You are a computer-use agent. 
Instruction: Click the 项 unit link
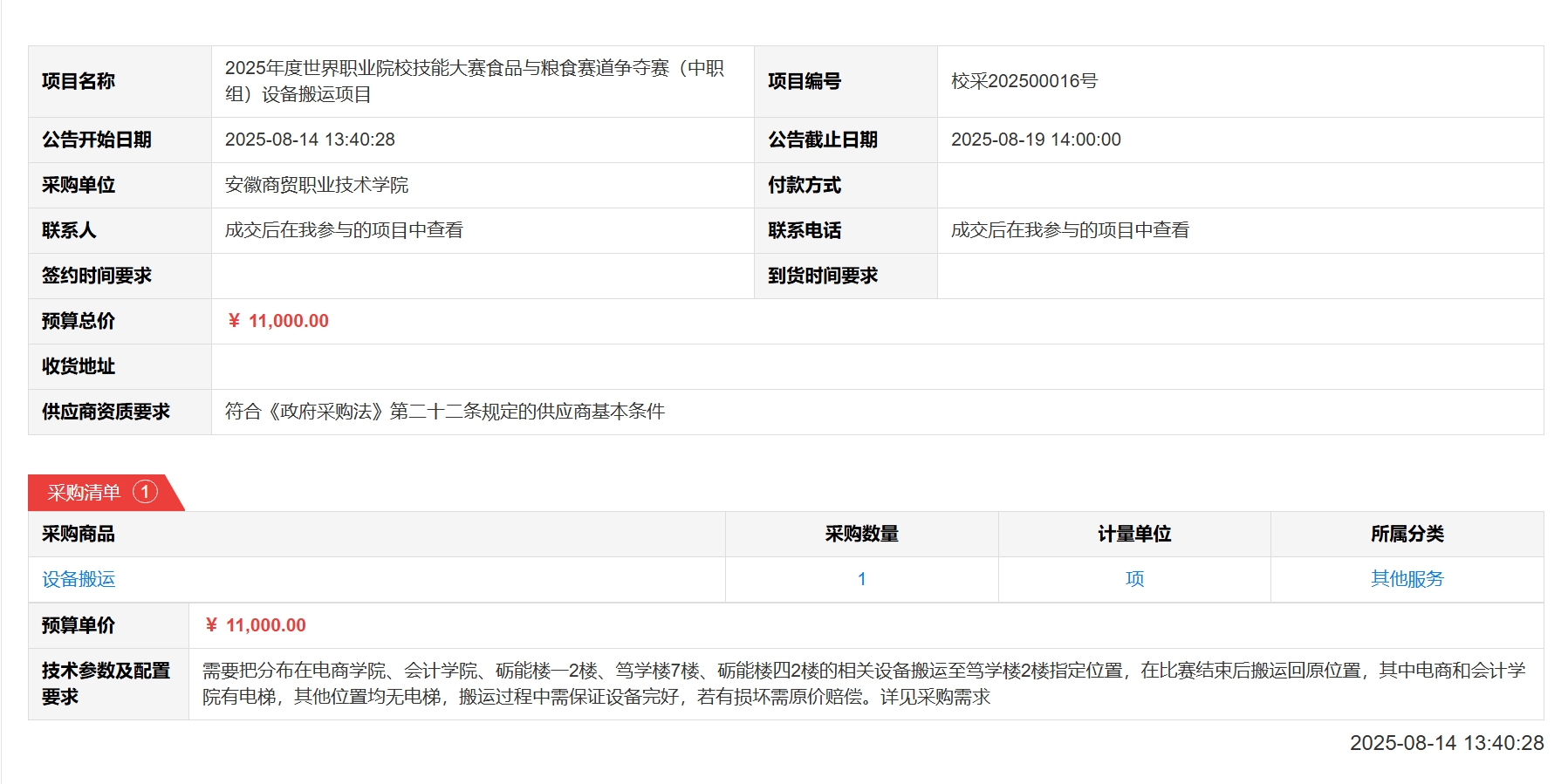click(x=1133, y=579)
